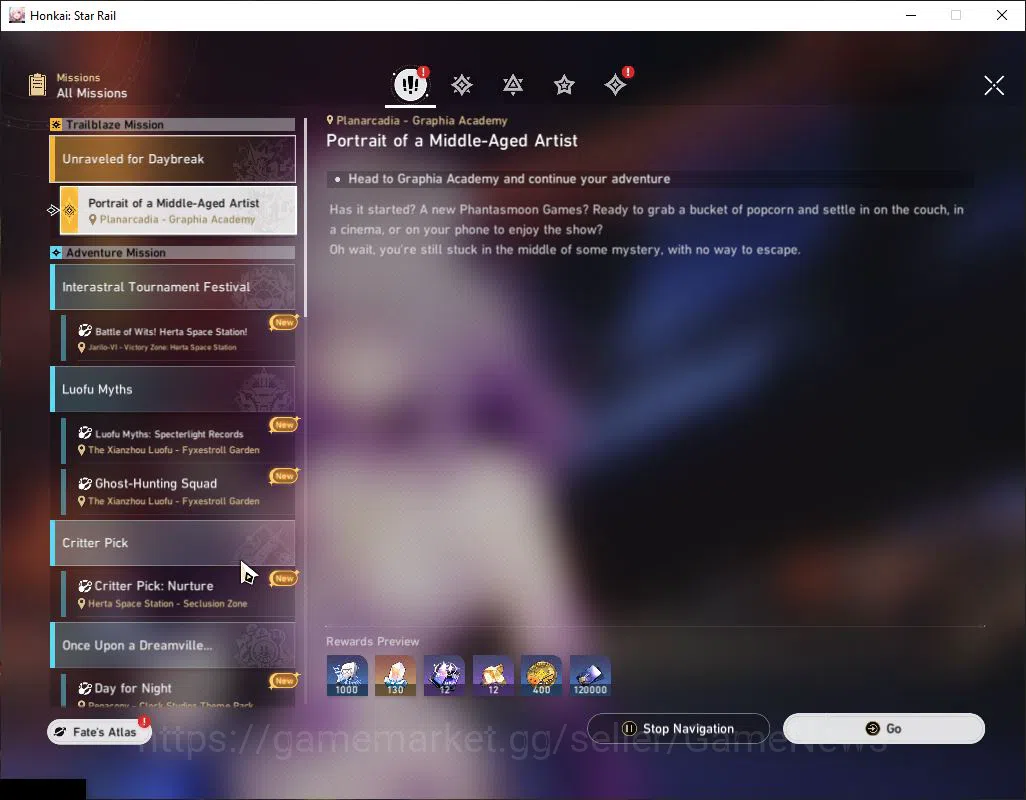View the first 12-count reward icon

(x=444, y=675)
